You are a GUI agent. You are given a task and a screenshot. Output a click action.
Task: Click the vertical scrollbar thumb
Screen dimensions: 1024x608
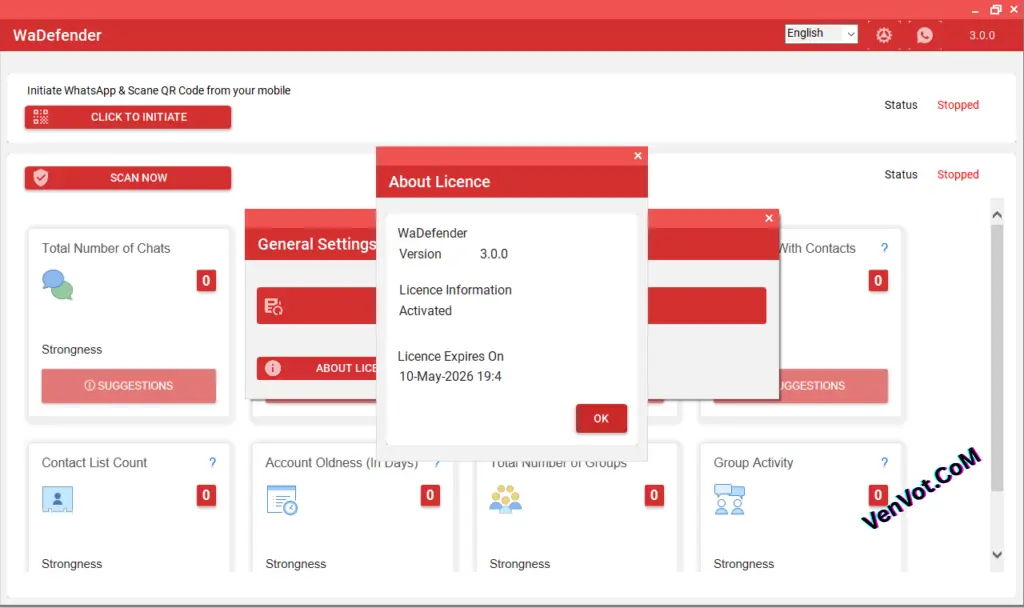click(x=997, y=357)
